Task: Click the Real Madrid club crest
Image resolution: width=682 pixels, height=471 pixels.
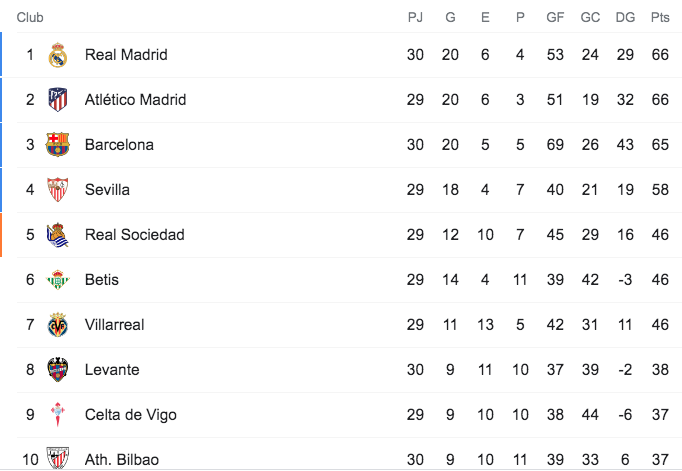Action: [58, 55]
